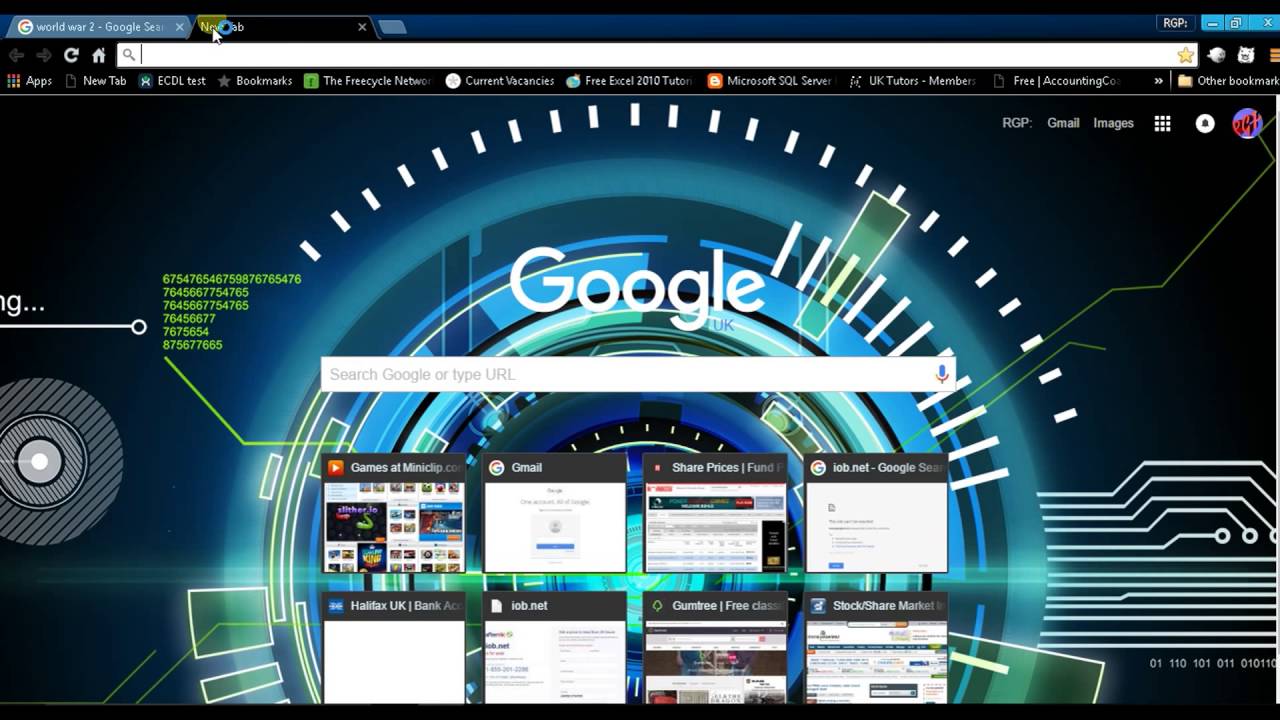Open the New Tab bookmark

[96, 81]
